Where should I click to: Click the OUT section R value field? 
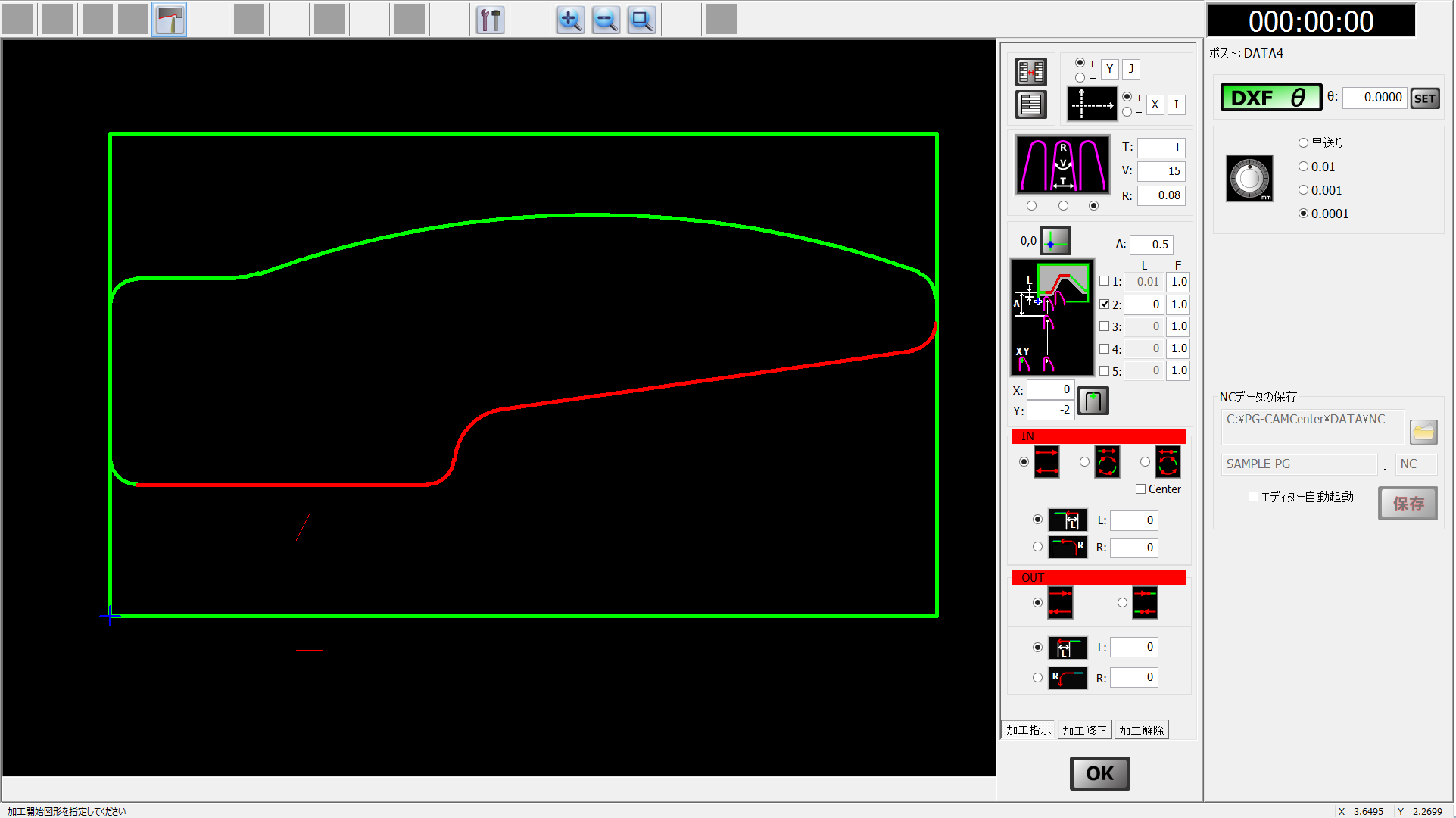click(1133, 677)
